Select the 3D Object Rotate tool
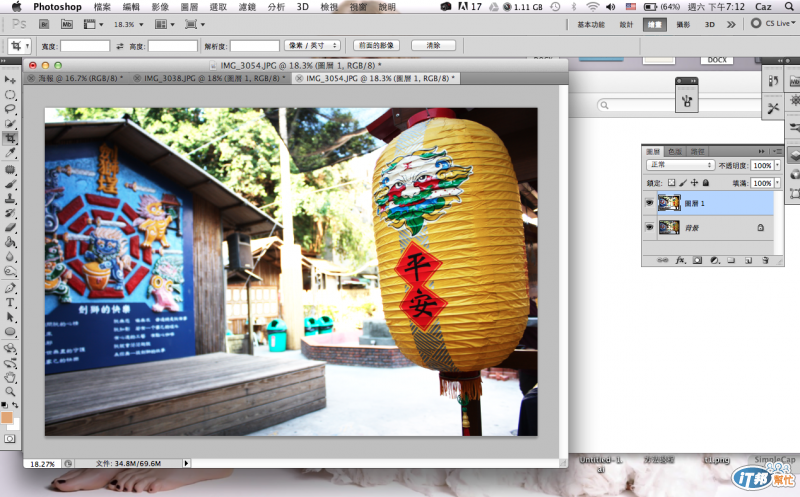This screenshot has height=497, width=800. pos(10,349)
